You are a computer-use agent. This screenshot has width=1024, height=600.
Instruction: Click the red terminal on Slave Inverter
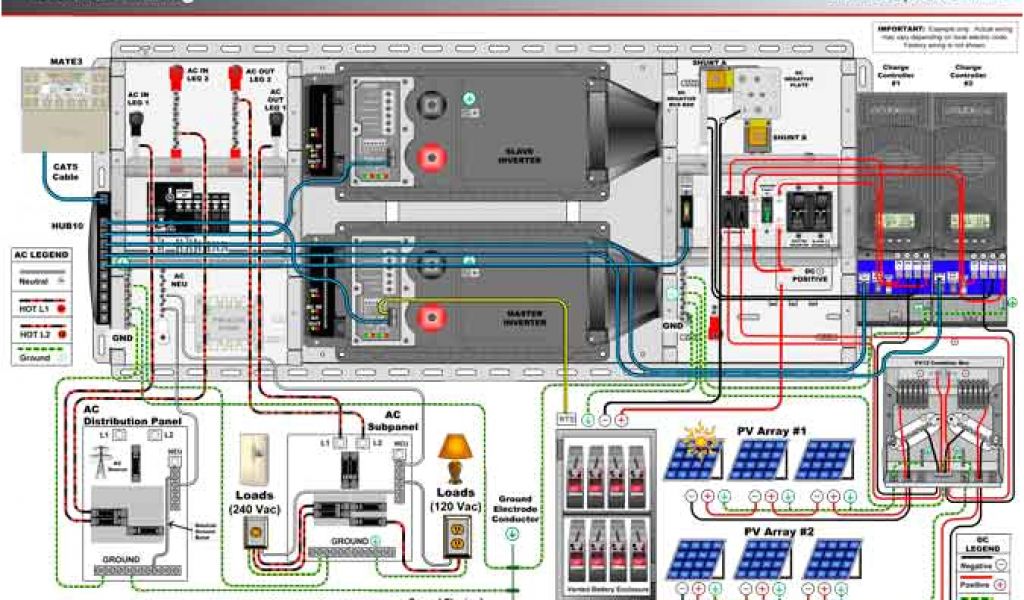(x=430, y=157)
